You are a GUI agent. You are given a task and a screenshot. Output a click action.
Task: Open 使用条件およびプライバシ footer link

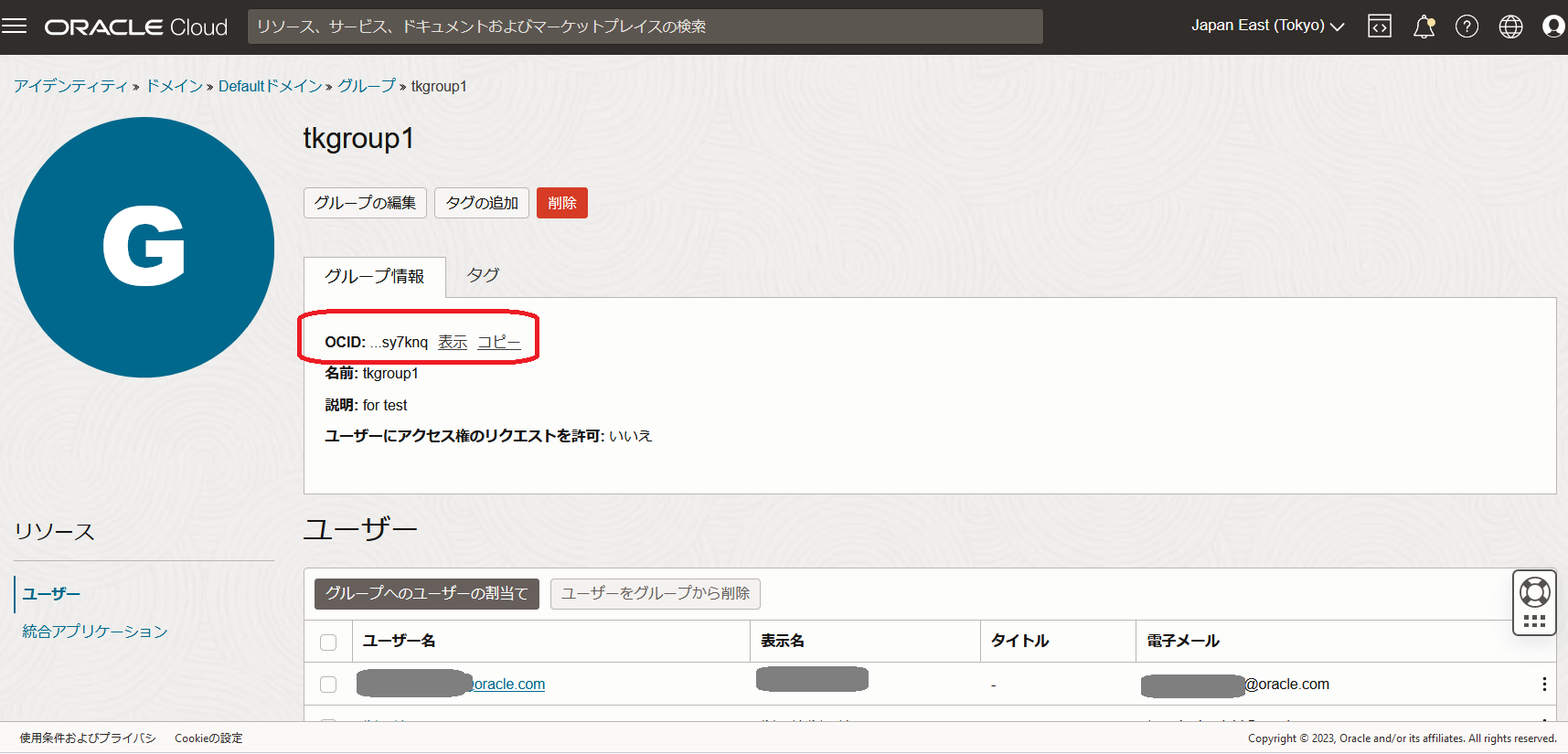tap(88, 738)
